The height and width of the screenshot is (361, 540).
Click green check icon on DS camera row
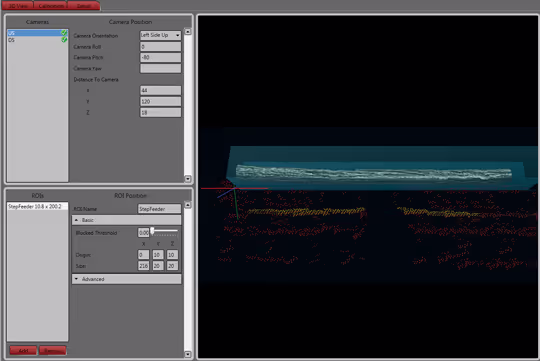point(64,40)
